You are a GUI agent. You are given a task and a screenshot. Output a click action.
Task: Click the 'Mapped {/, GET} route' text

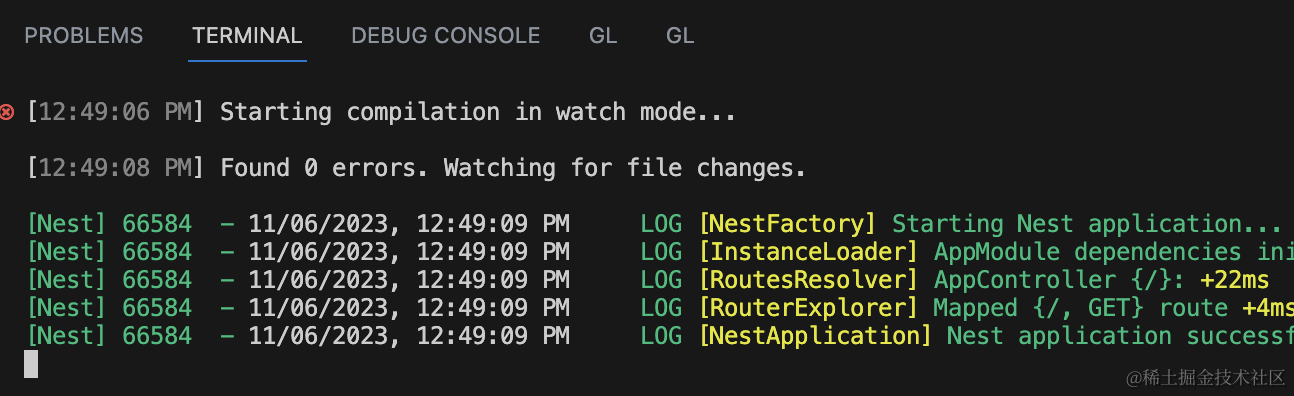pos(1080,308)
